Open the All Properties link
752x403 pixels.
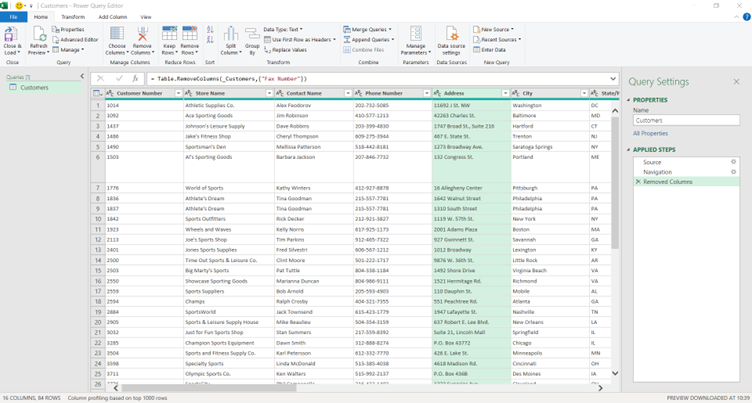coord(650,133)
